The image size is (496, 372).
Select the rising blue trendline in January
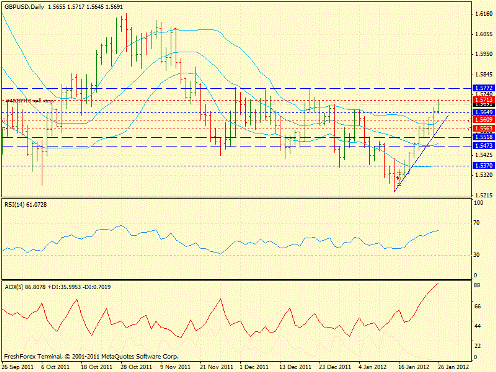[x=422, y=153]
